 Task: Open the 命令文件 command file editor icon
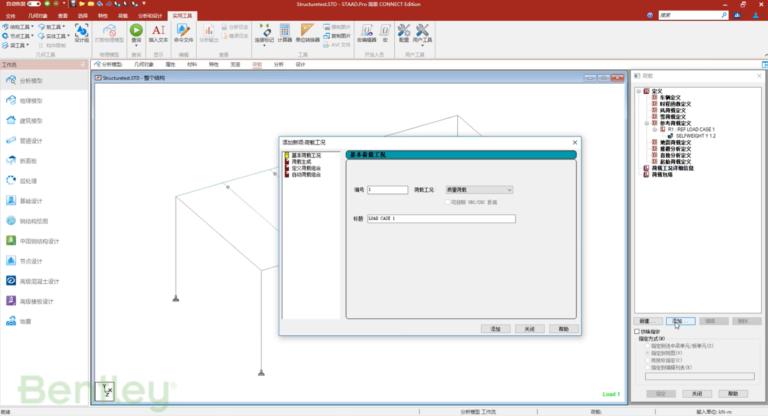point(183,32)
